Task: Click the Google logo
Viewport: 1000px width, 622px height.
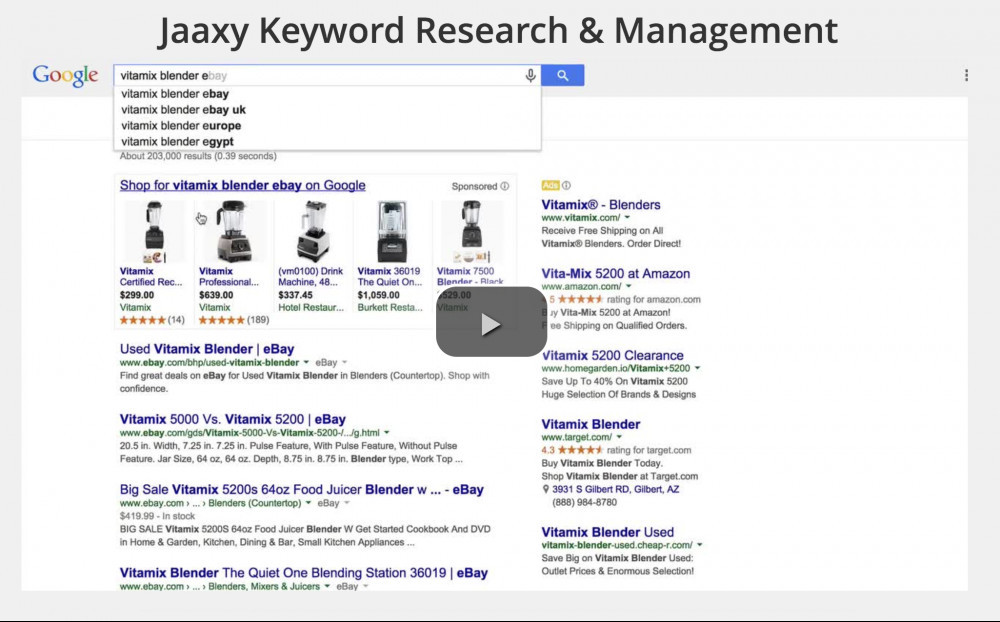Action: coord(65,76)
